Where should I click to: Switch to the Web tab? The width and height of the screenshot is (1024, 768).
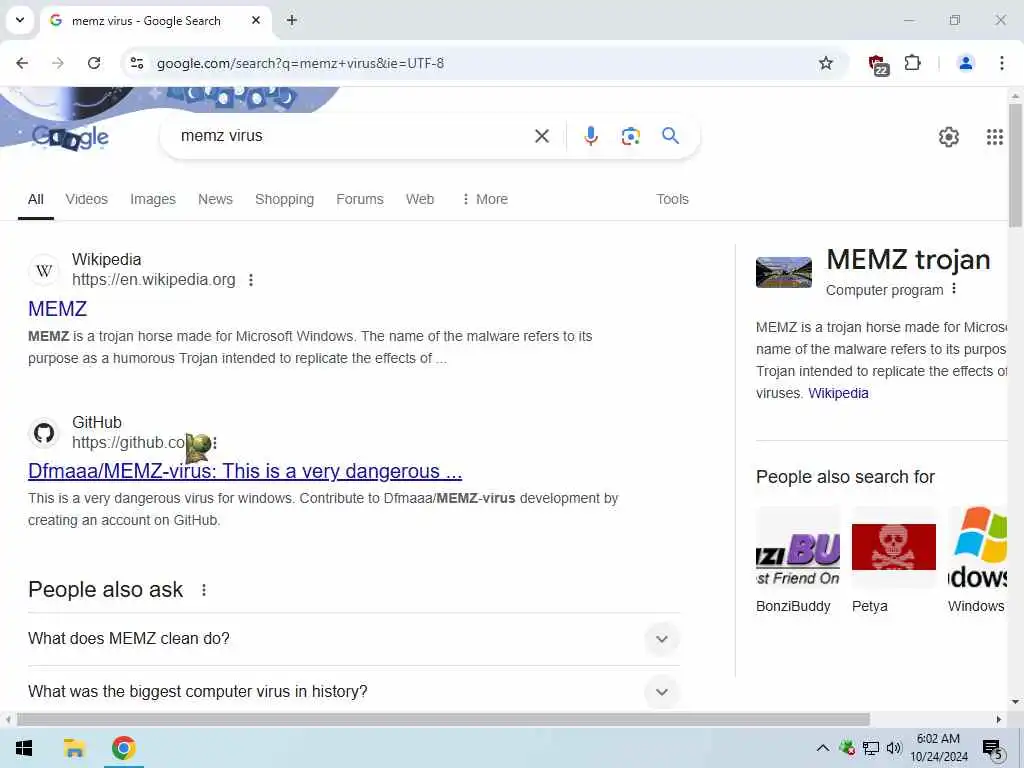[419, 199]
